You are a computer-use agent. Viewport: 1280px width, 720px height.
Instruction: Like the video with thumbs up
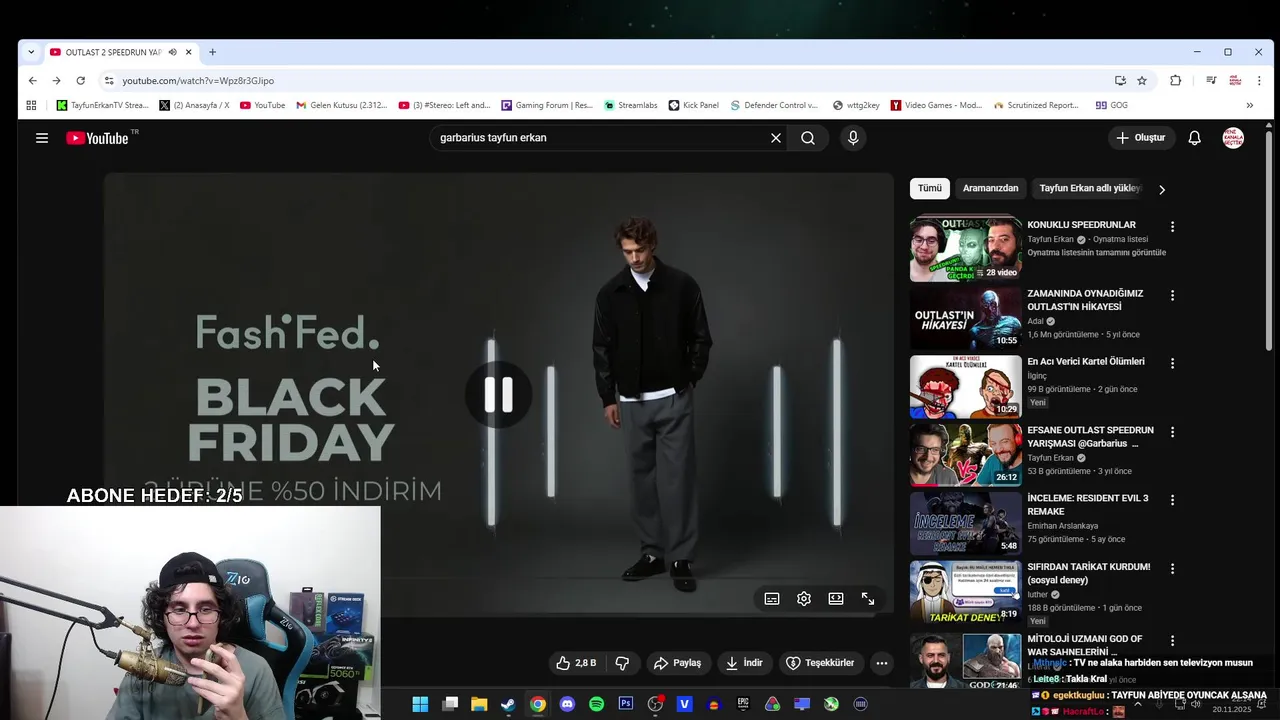pyautogui.click(x=576, y=663)
